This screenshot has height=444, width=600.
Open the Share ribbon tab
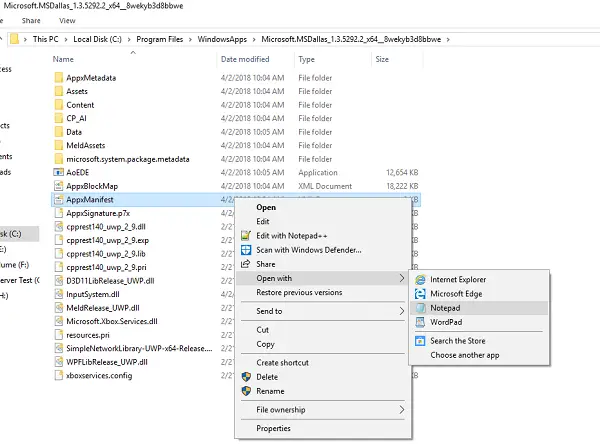point(31,21)
